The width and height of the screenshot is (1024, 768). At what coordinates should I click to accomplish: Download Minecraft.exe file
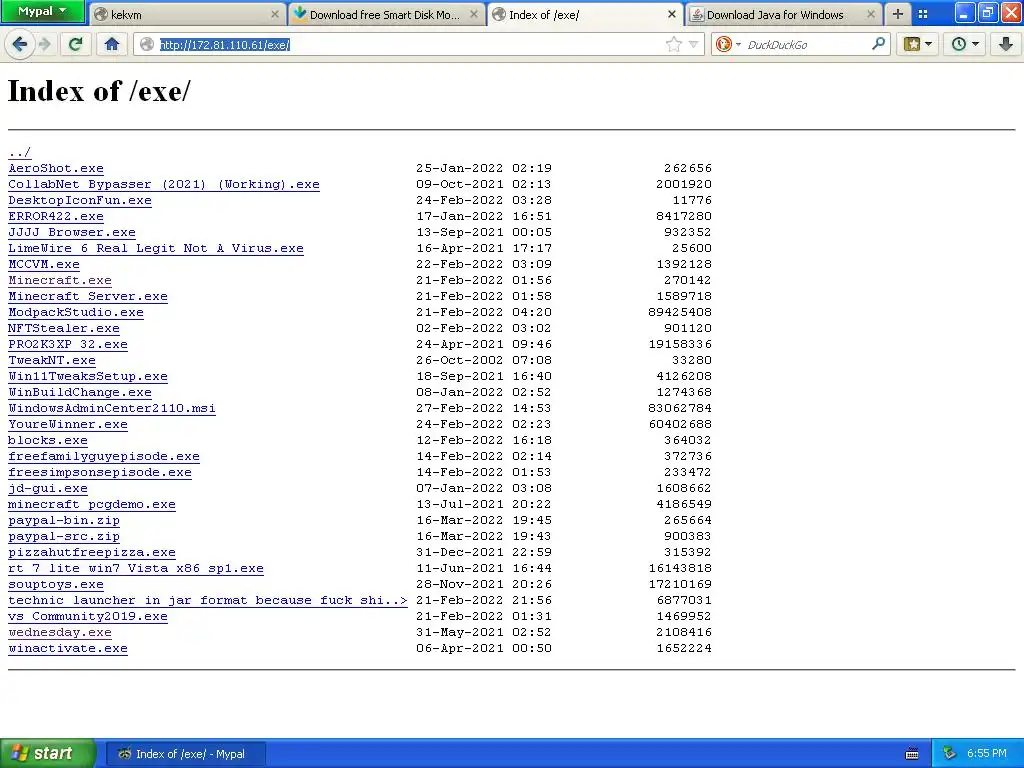(59, 280)
